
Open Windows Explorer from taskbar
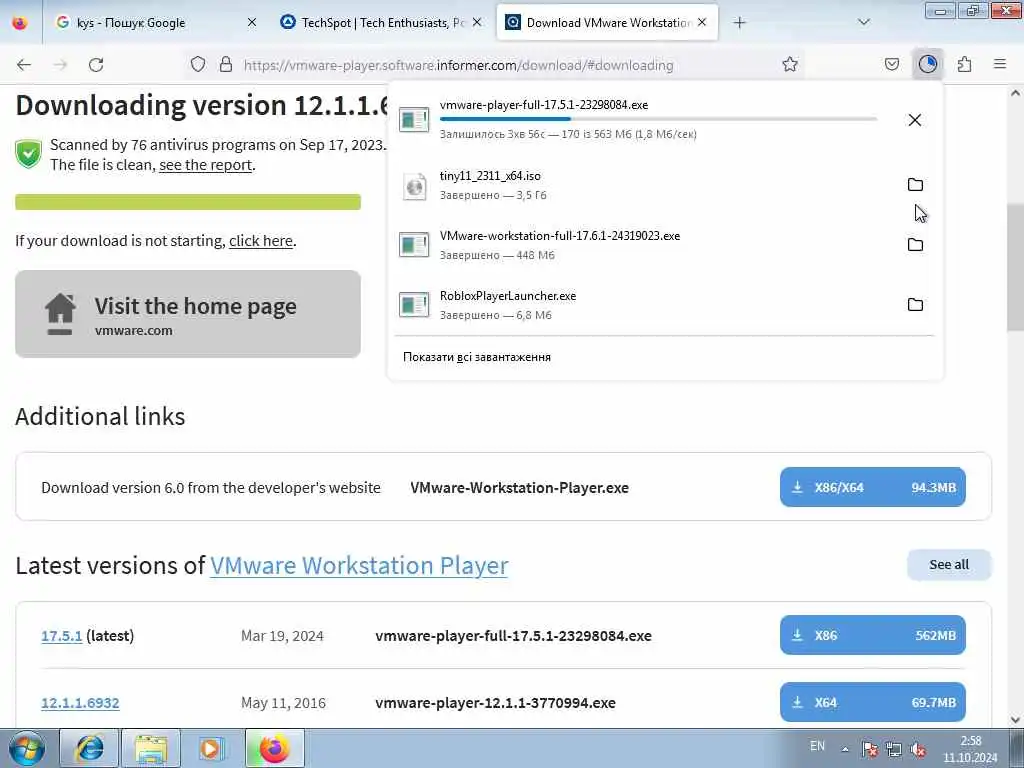(151, 748)
